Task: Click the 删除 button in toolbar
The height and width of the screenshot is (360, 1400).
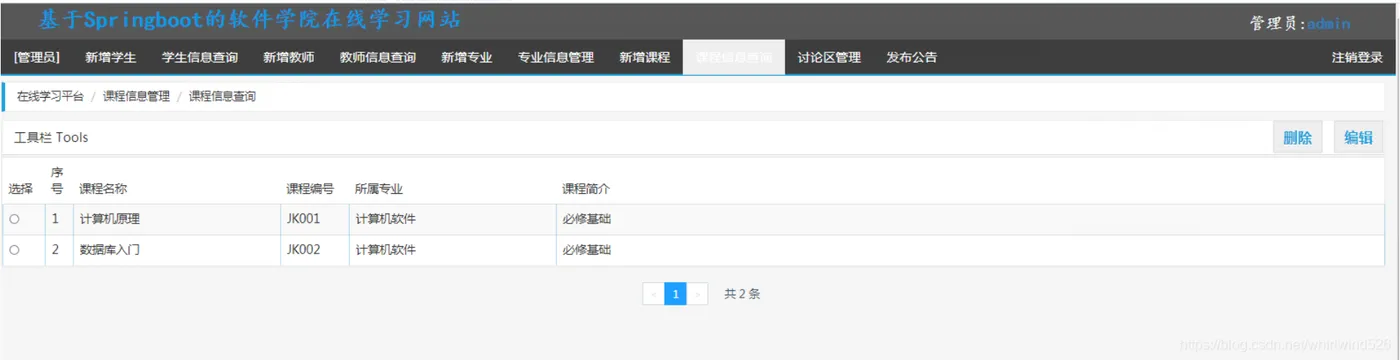Action: (x=1297, y=138)
